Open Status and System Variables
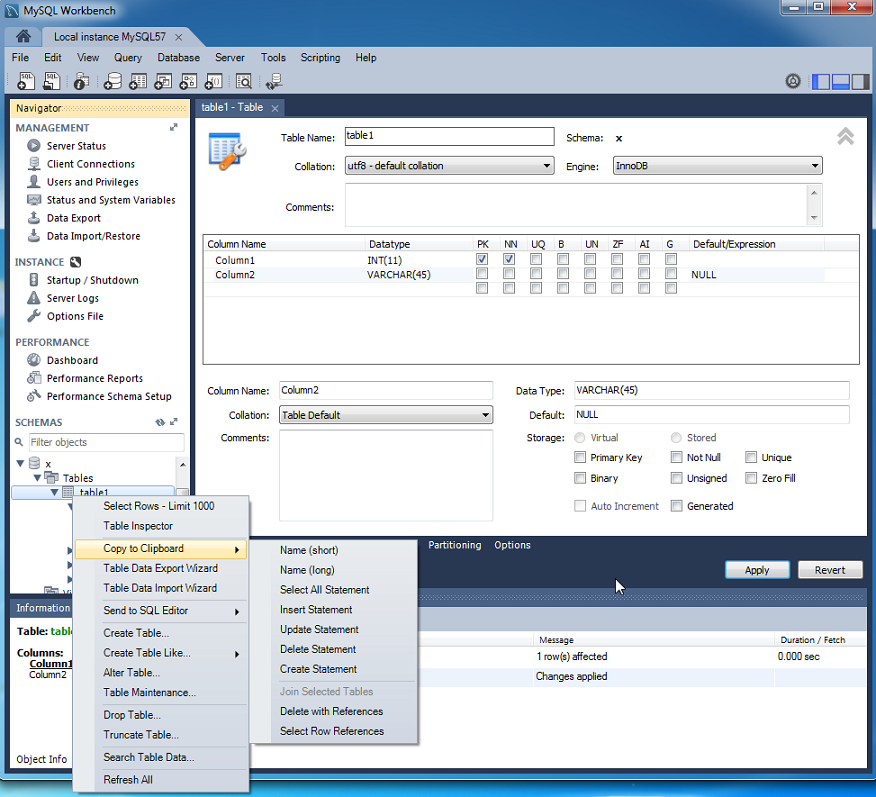Viewport: 876px width, 797px height. (x=111, y=200)
